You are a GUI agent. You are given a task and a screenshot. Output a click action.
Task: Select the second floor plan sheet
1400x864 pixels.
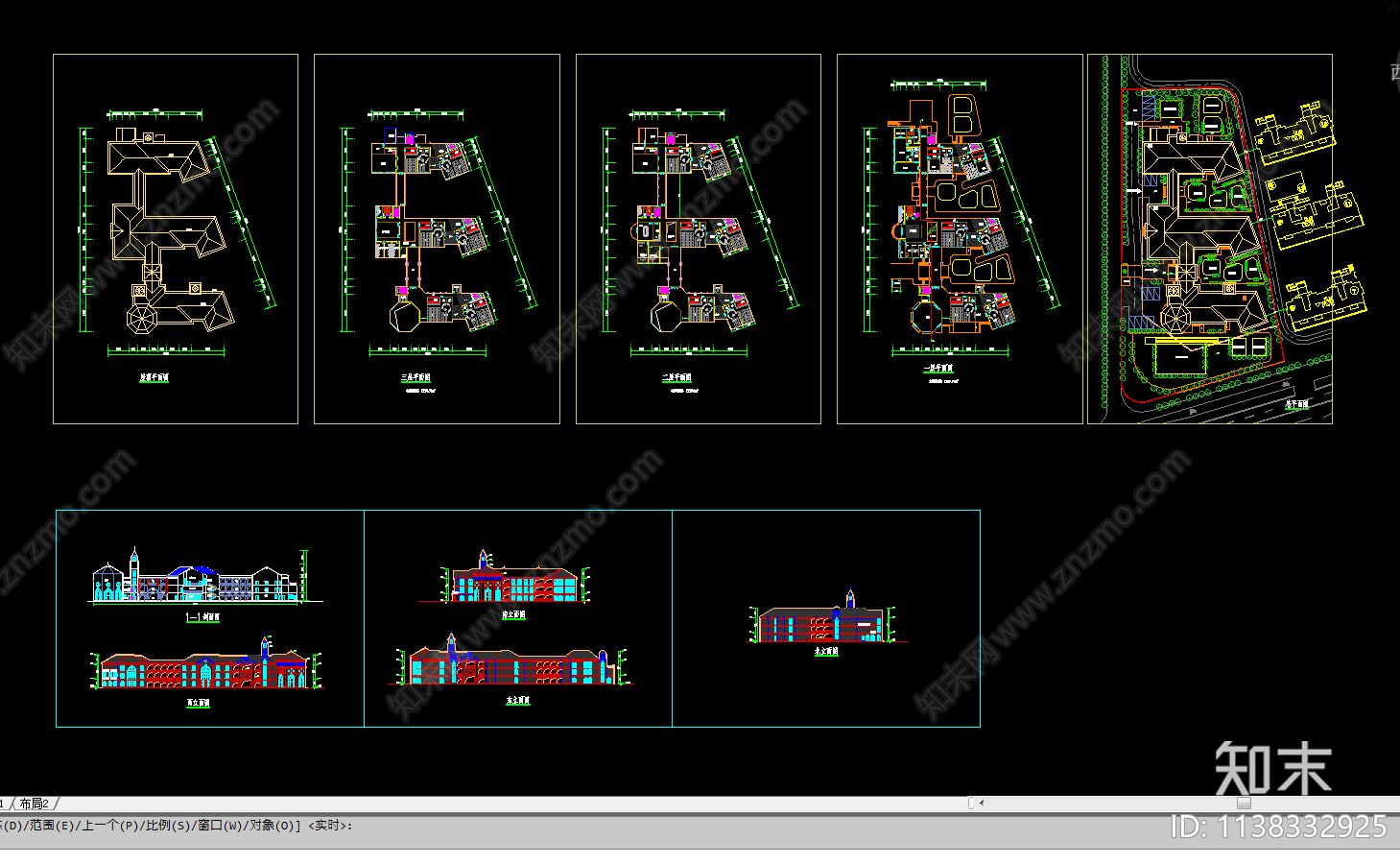(x=699, y=239)
